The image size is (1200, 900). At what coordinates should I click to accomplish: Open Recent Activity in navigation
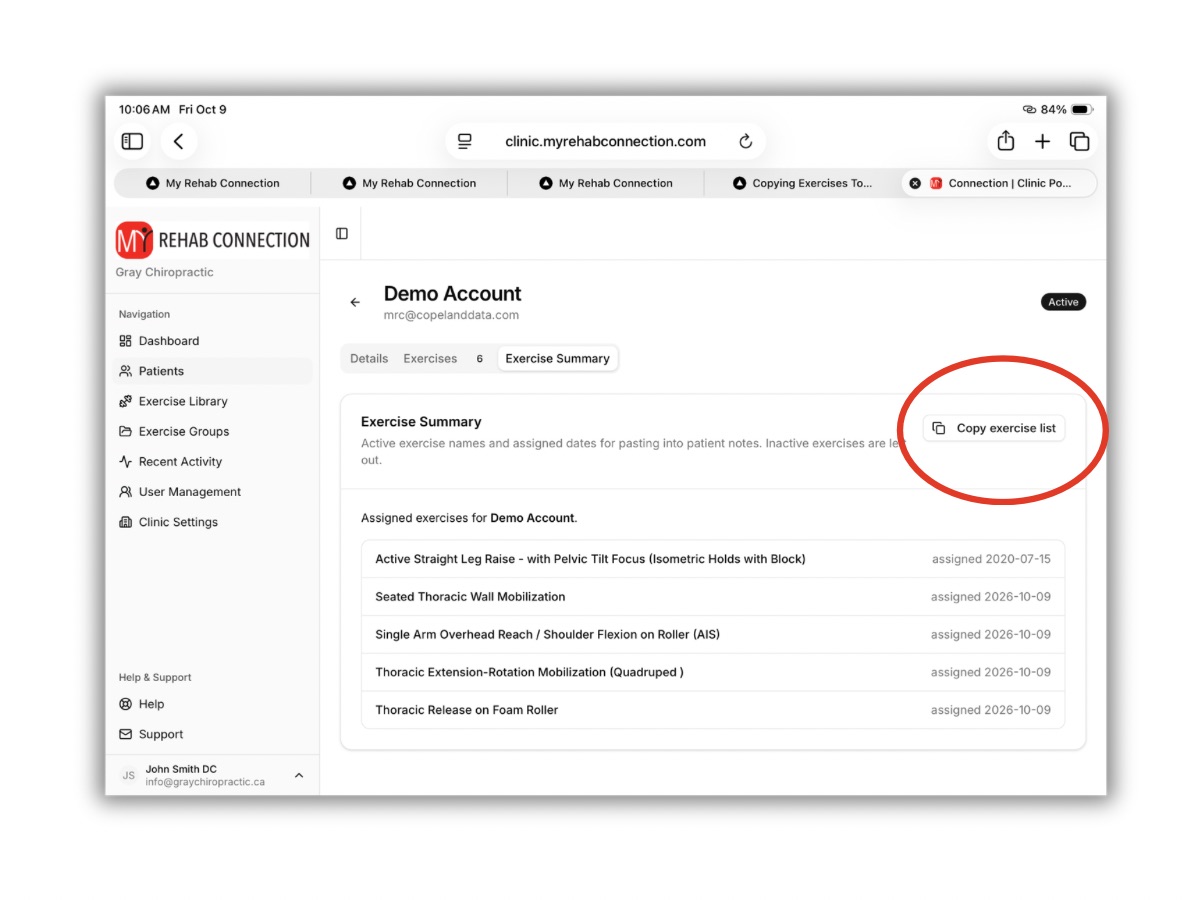(213, 461)
